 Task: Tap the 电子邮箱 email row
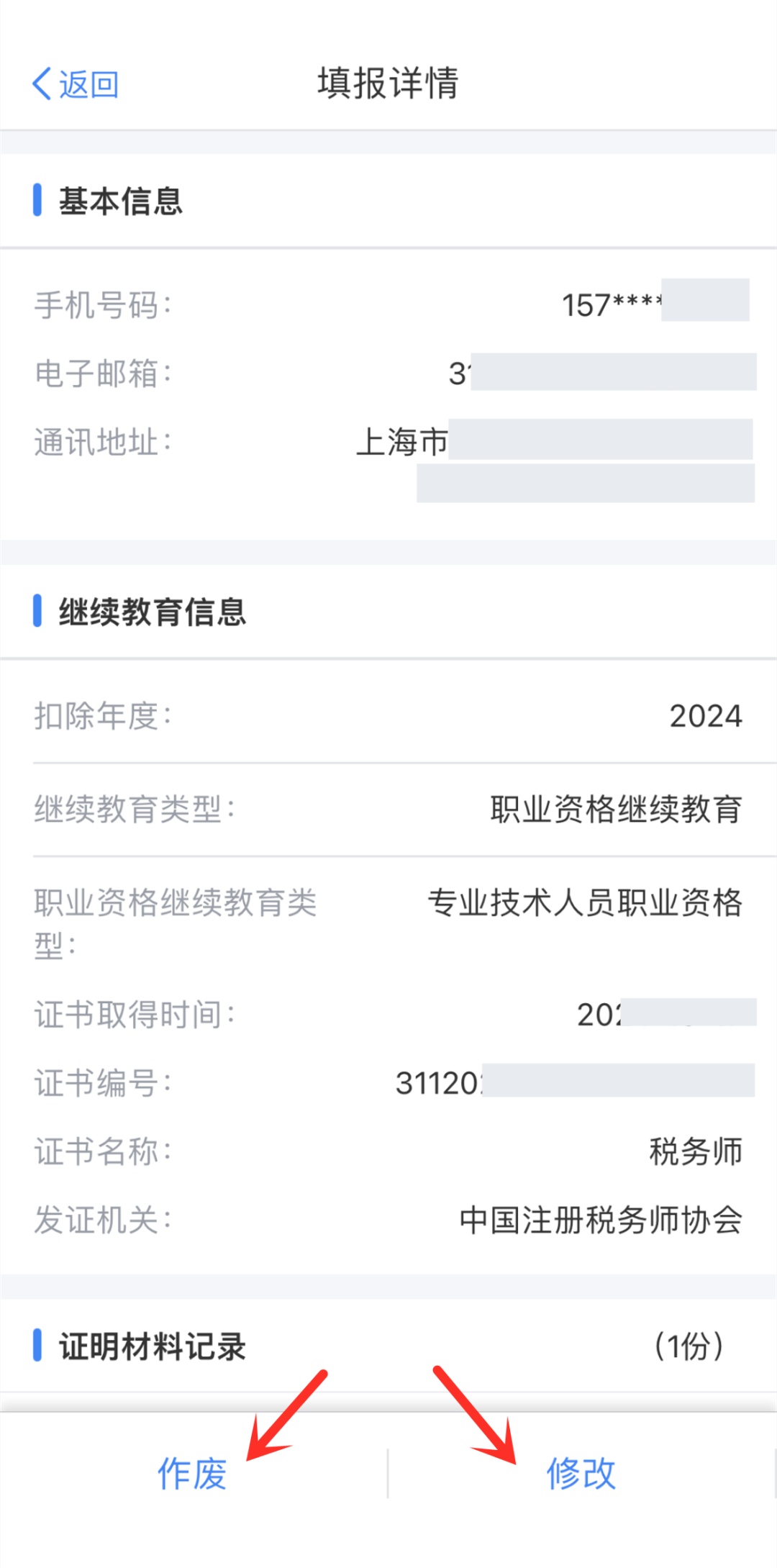(x=388, y=373)
